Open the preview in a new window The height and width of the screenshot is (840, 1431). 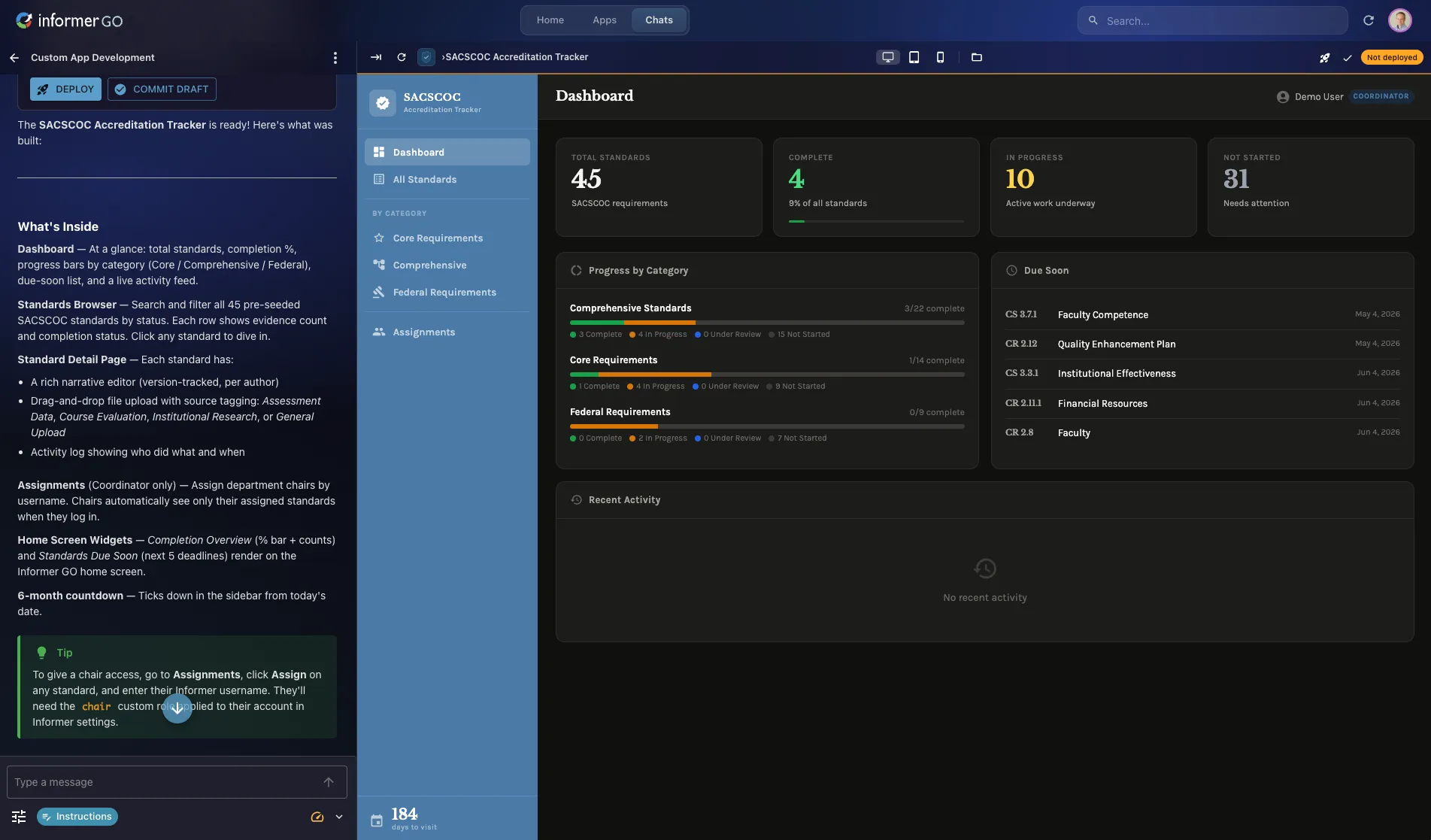(x=976, y=57)
